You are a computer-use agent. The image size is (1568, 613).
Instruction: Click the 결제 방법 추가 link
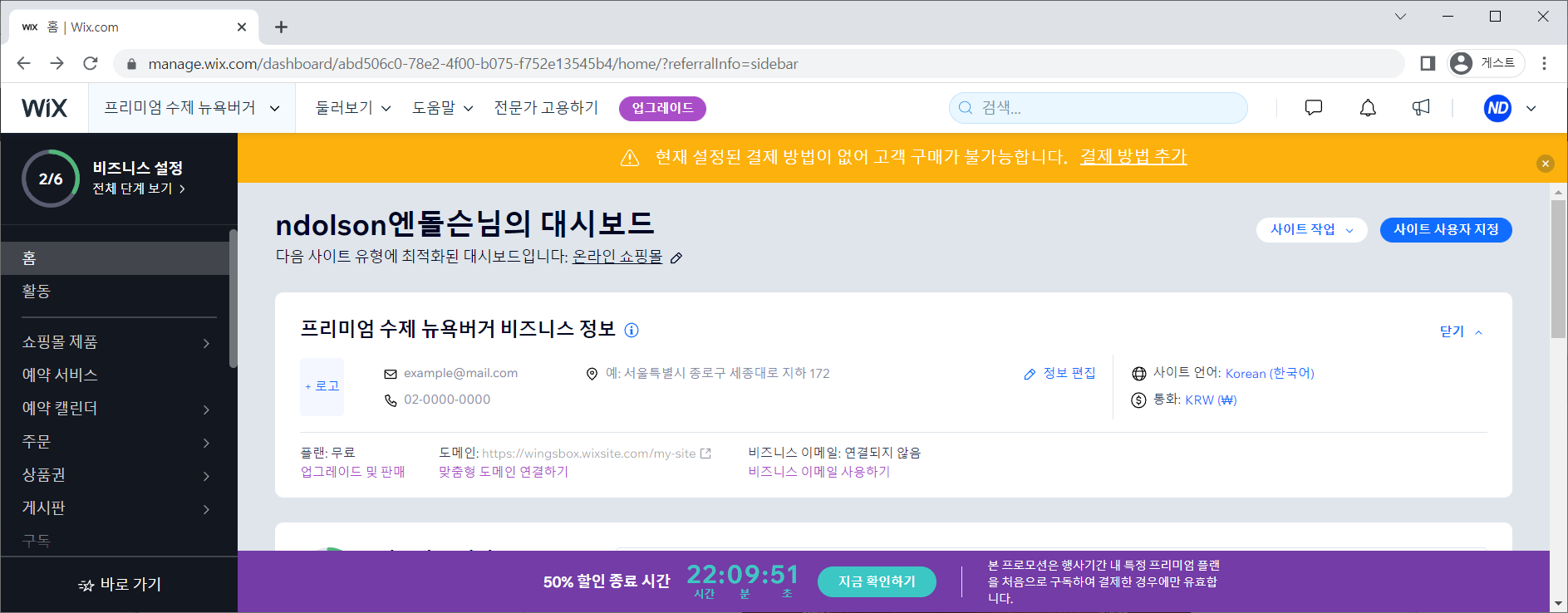point(1133,157)
